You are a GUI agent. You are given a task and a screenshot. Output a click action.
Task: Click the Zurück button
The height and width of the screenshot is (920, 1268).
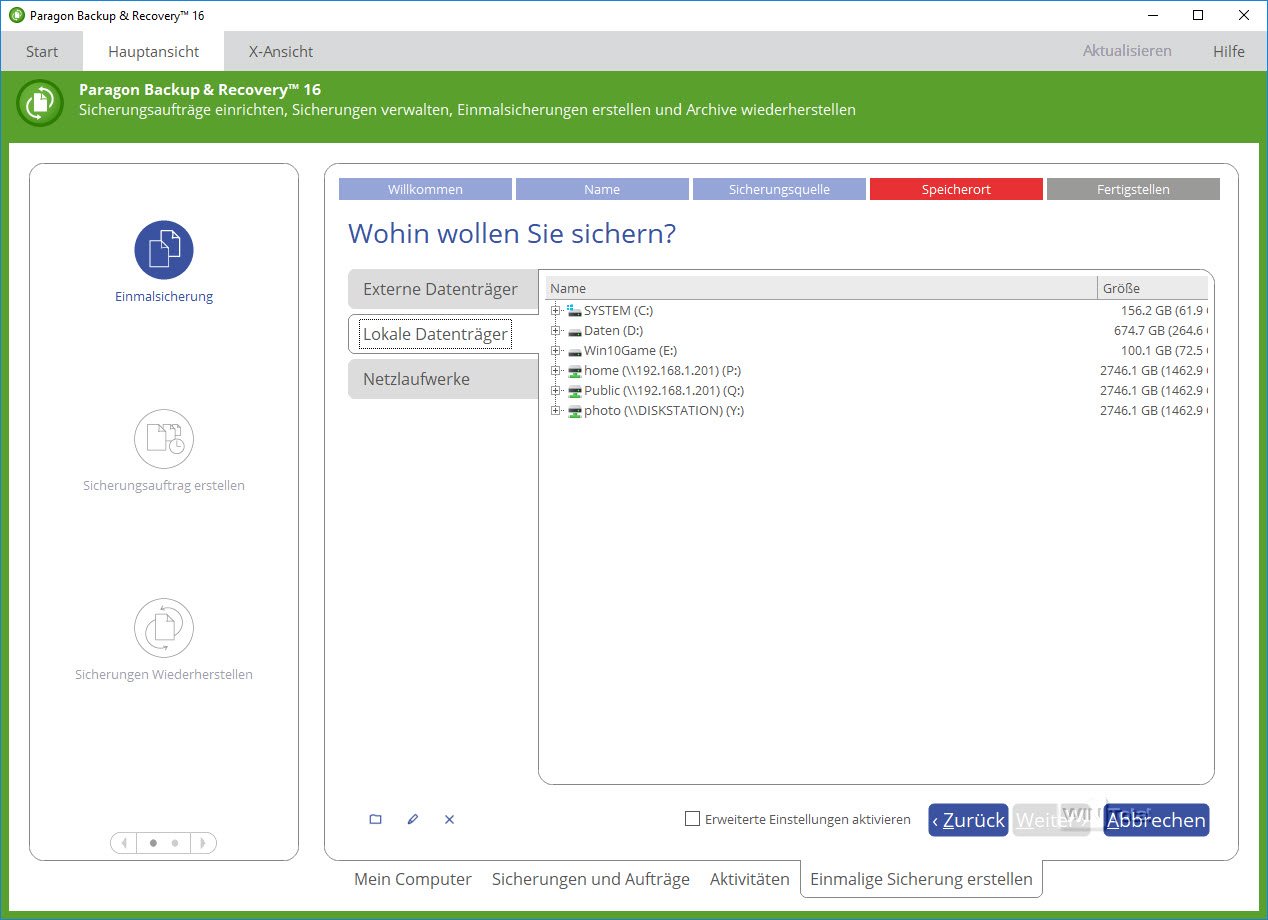[x=968, y=820]
